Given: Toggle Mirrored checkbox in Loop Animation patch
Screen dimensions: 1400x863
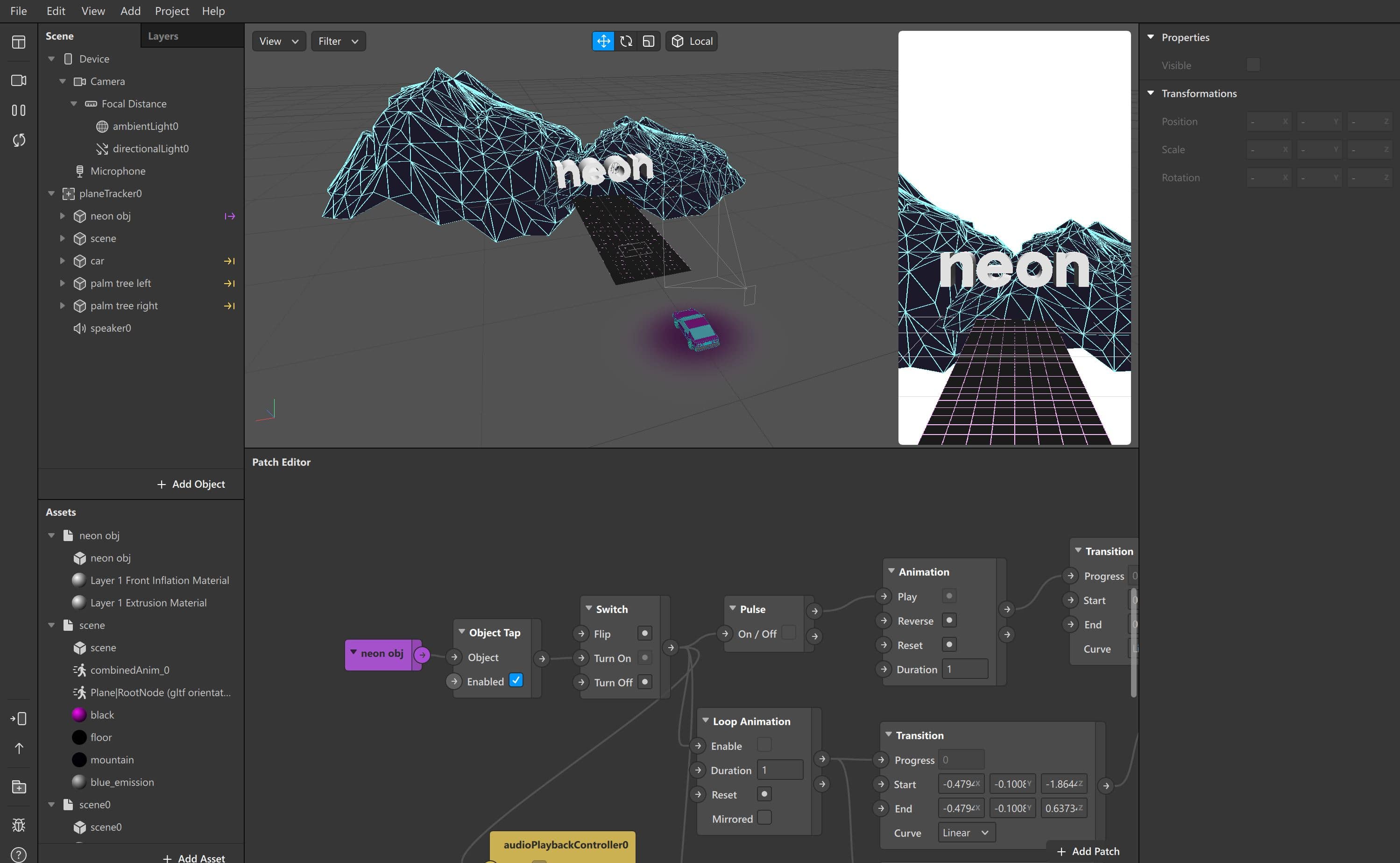Looking at the screenshot, I should (766, 818).
